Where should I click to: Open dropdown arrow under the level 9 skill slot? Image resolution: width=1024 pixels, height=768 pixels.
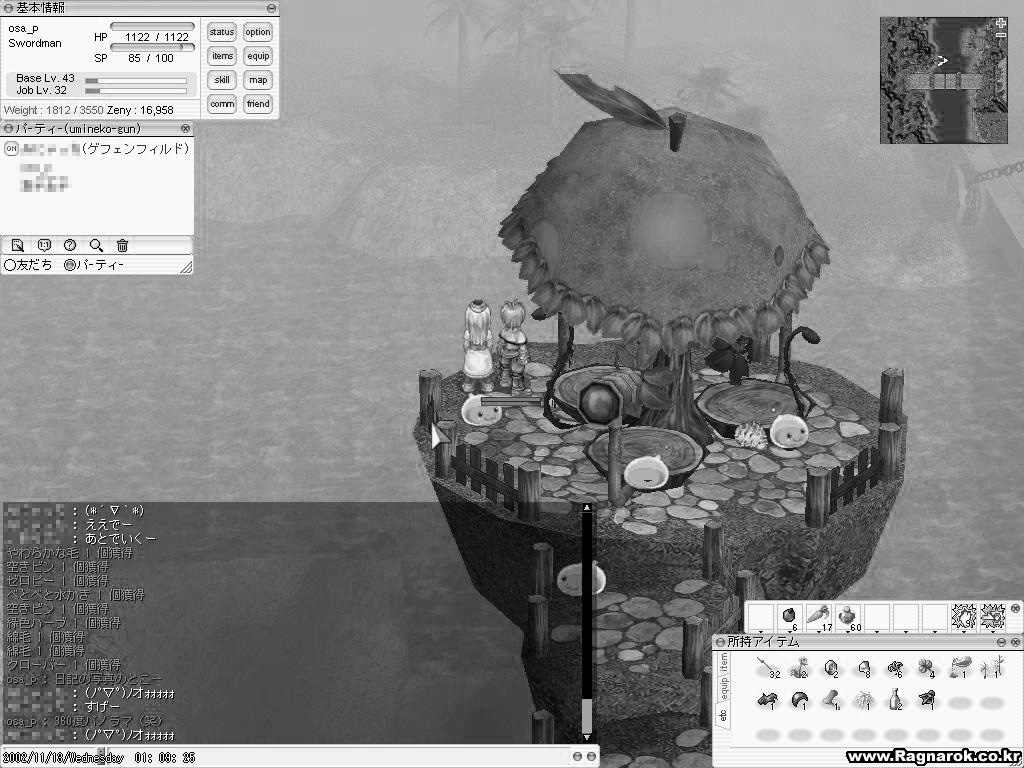(x=963, y=632)
